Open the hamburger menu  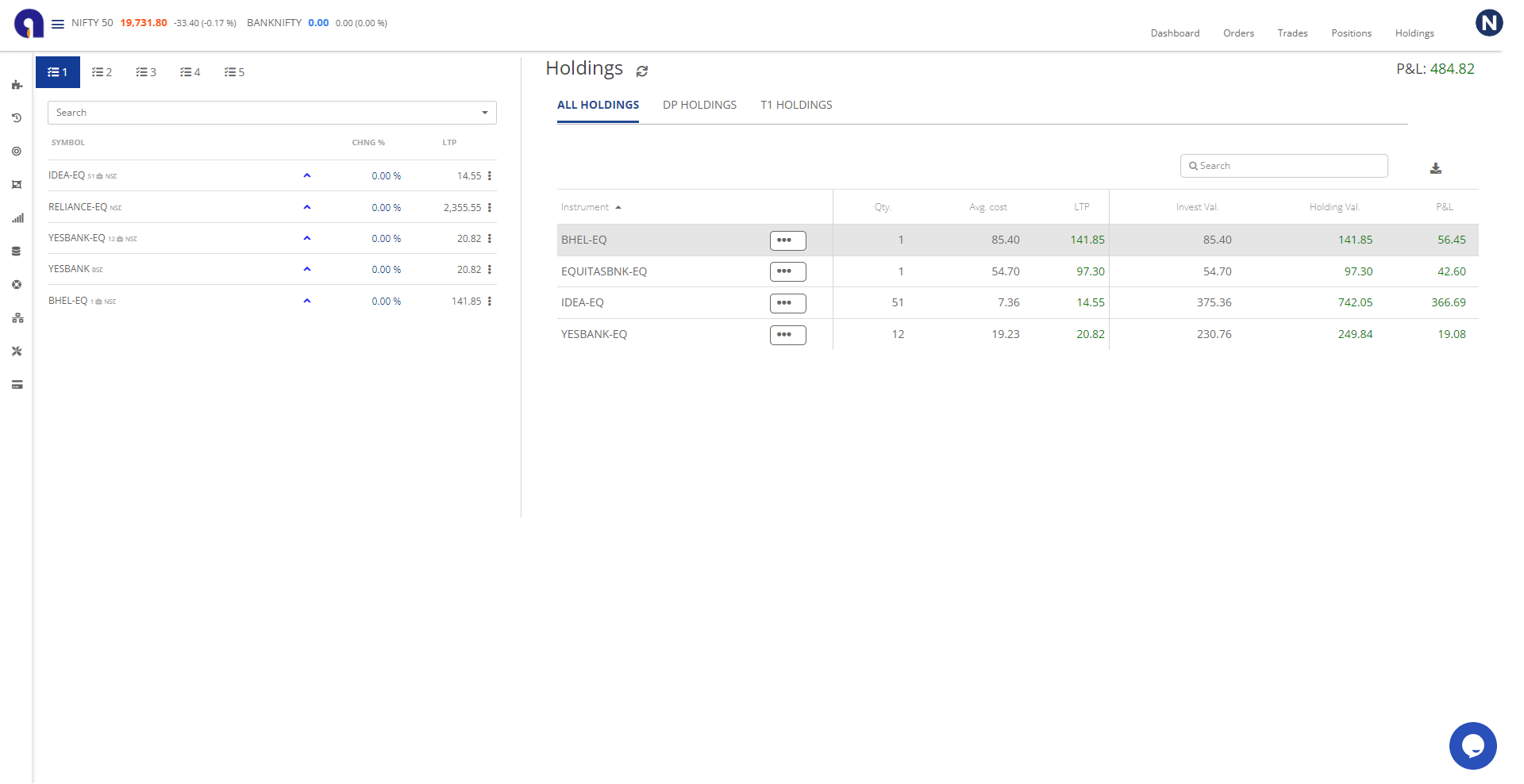click(x=58, y=24)
